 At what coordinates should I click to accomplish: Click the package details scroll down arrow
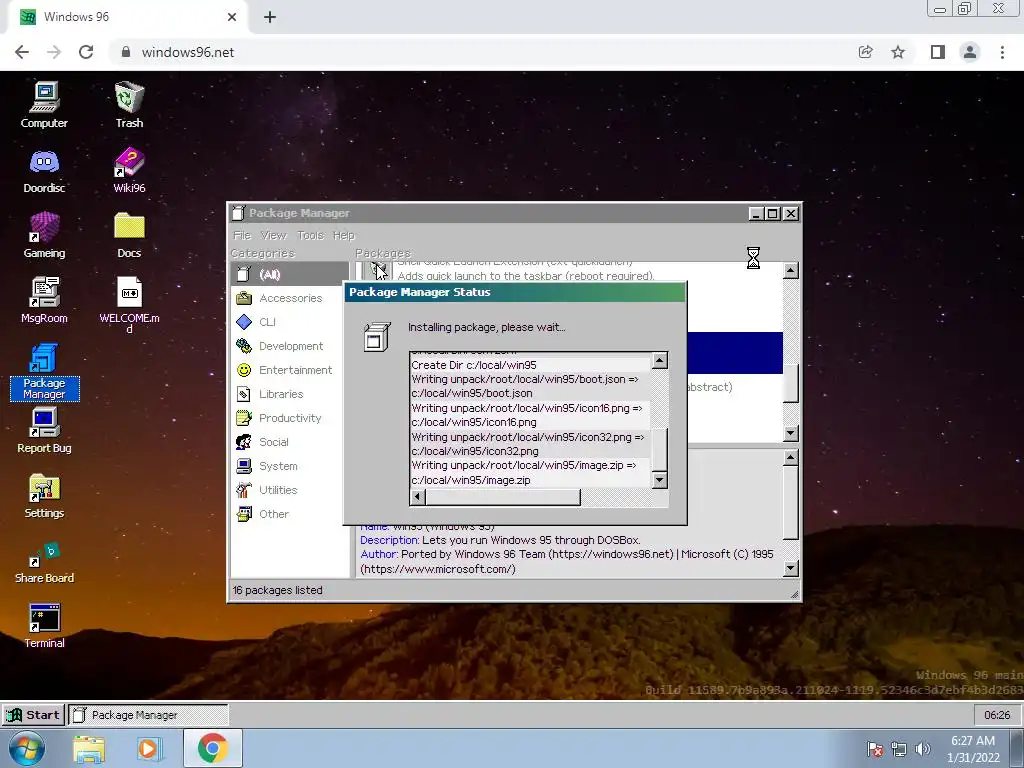click(791, 568)
